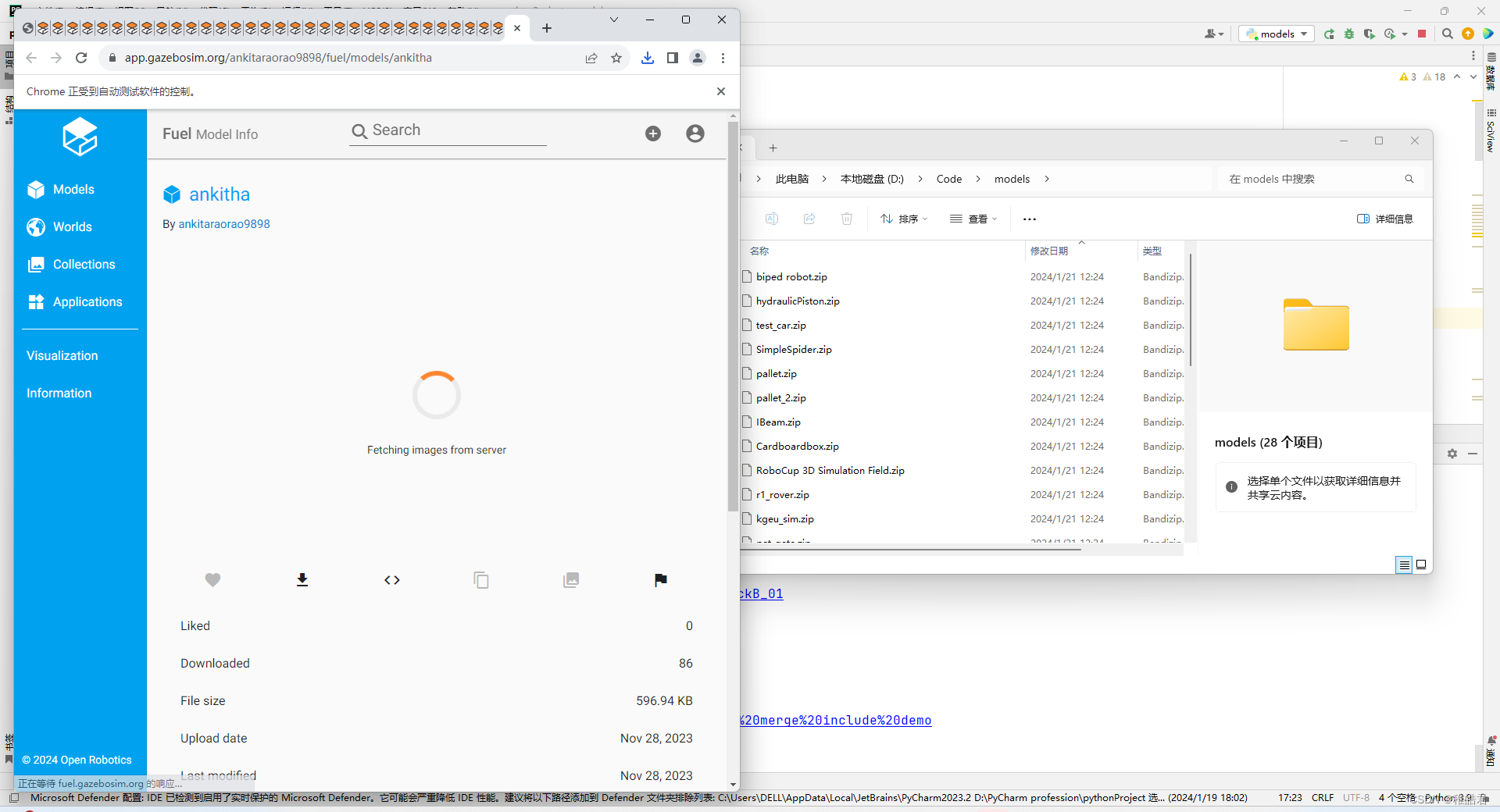Click the Fuel search field
This screenshot has width=1500, height=812.
(448, 131)
